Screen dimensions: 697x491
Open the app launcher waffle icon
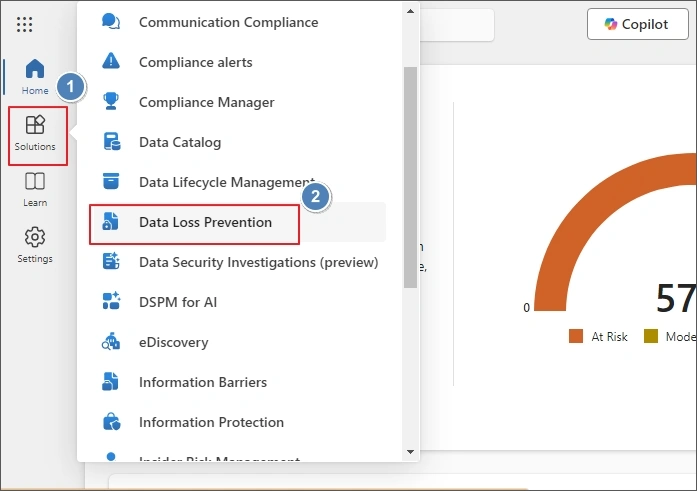point(24,24)
